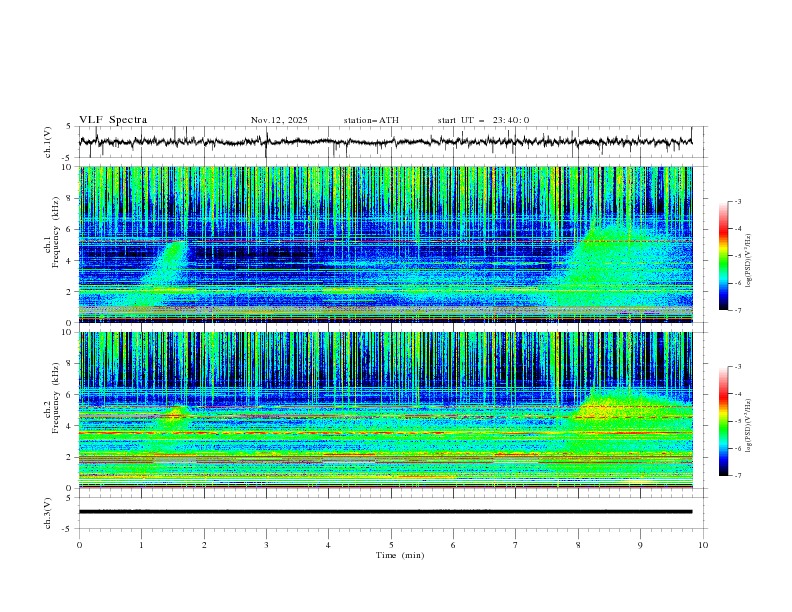Click the ch.1 voltage waveform trace
This screenshot has height=612, width=792.
[385, 142]
